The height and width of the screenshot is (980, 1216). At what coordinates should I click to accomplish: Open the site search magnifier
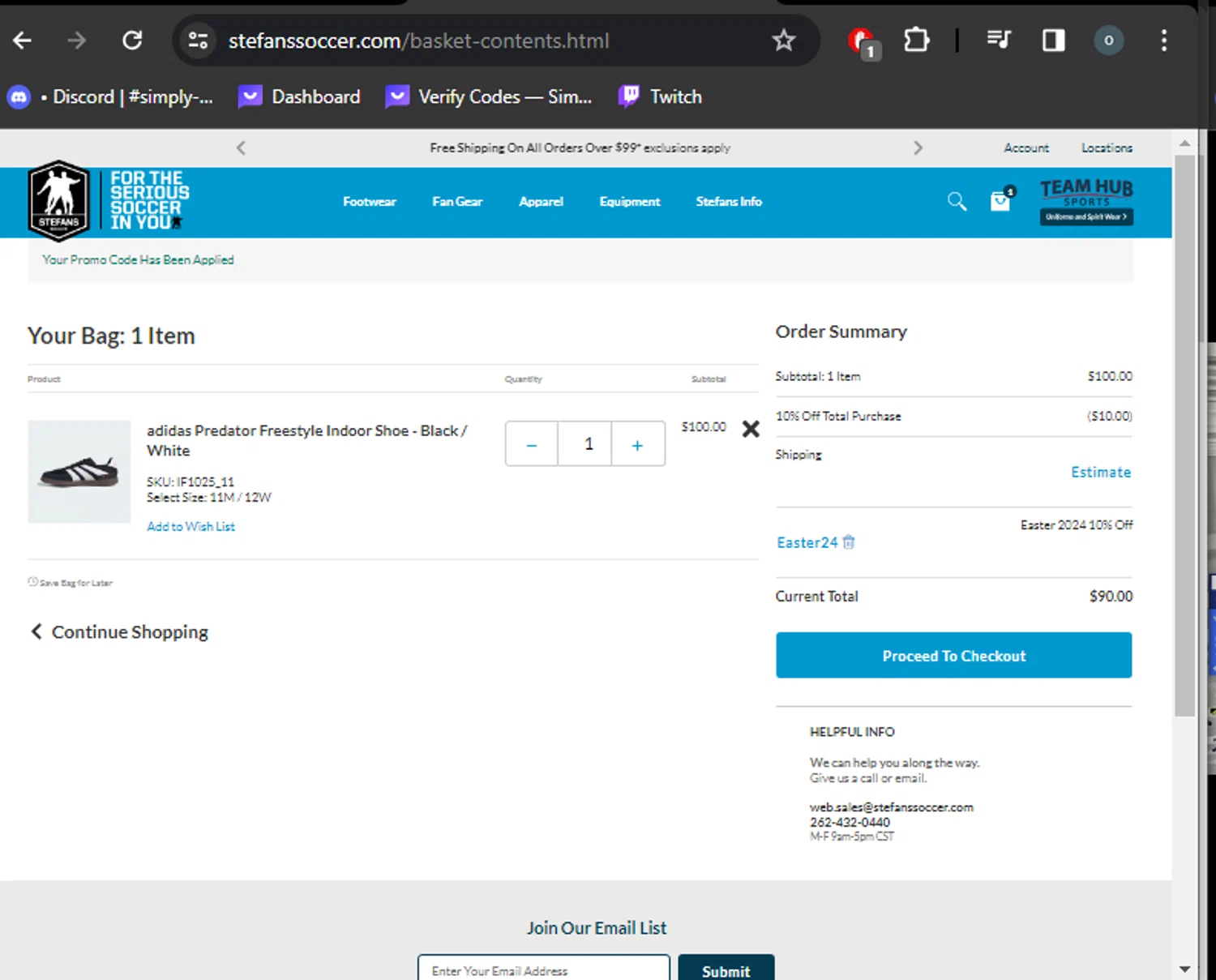coord(957,201)
